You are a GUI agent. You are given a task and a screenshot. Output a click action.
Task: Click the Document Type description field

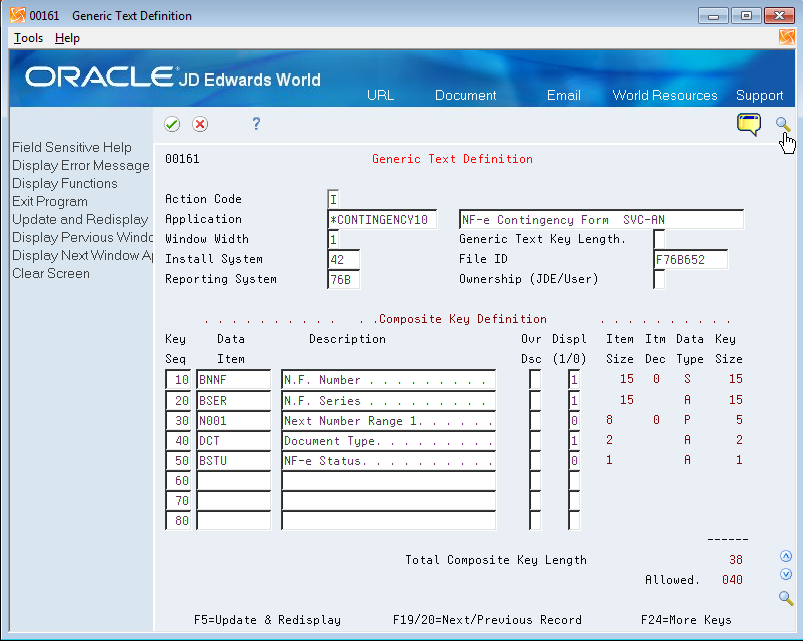pyautogui.click(x=389, y=440)
